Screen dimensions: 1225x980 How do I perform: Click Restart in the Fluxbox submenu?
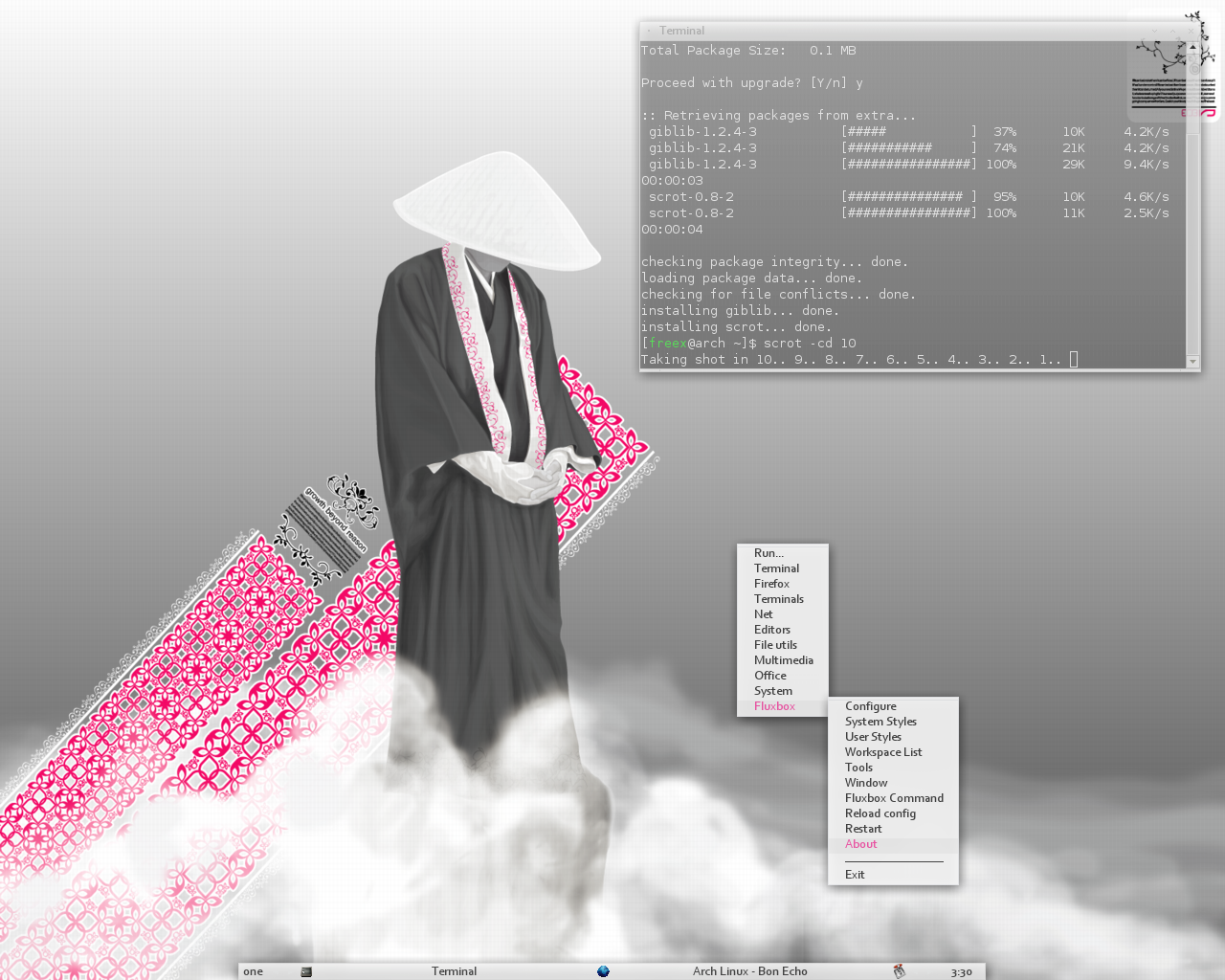[893, 829]
